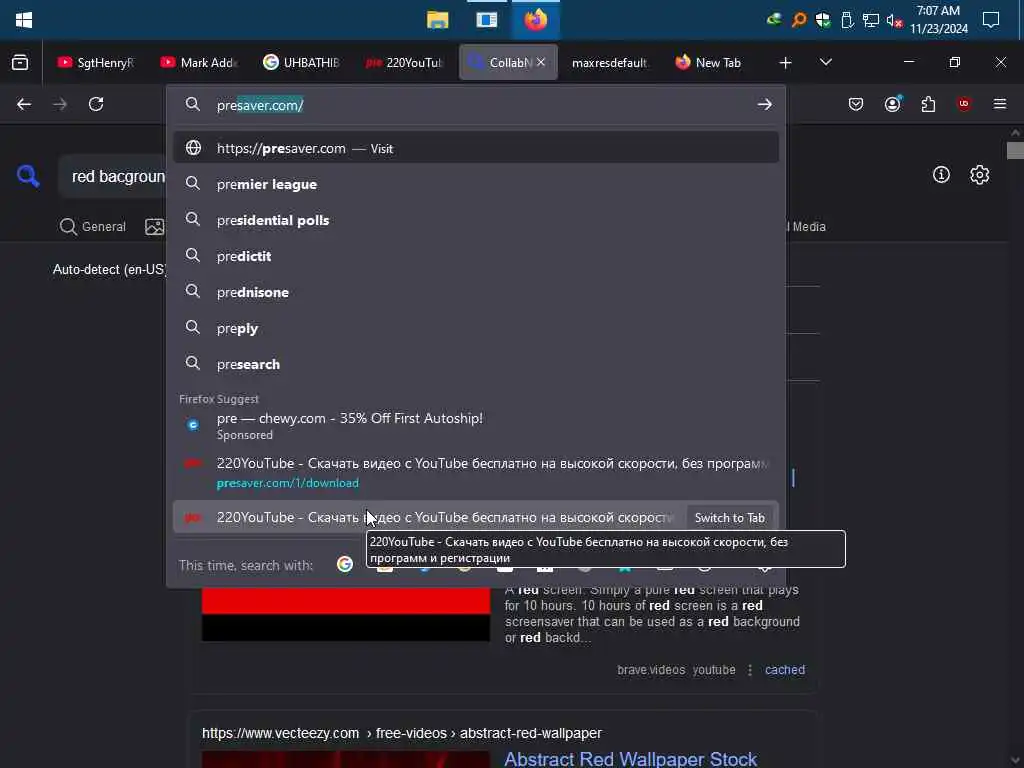
Task: Click the red bacground search field
Action: (x=113, y=176)
